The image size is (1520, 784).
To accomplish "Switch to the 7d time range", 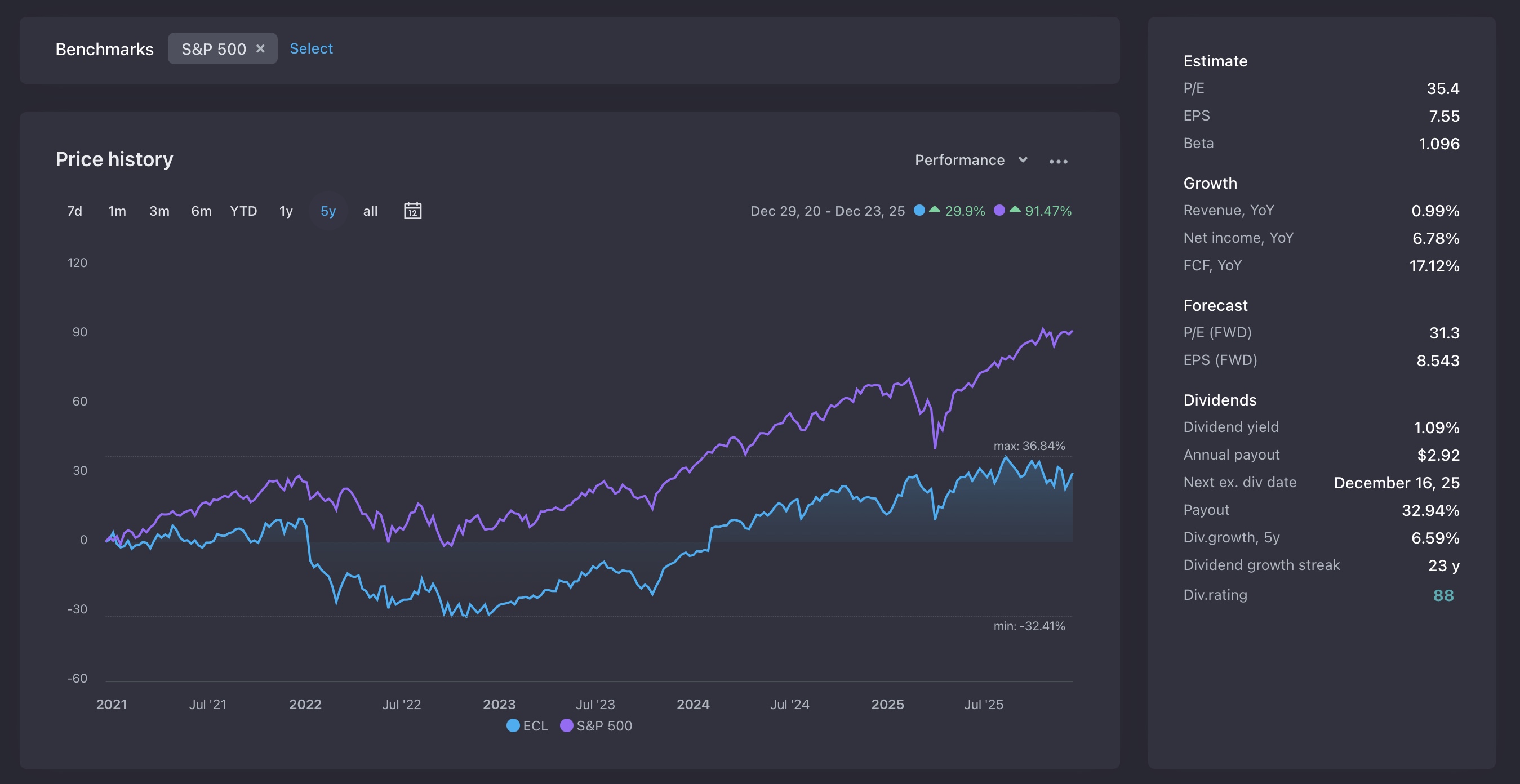I will coord(74,211).
